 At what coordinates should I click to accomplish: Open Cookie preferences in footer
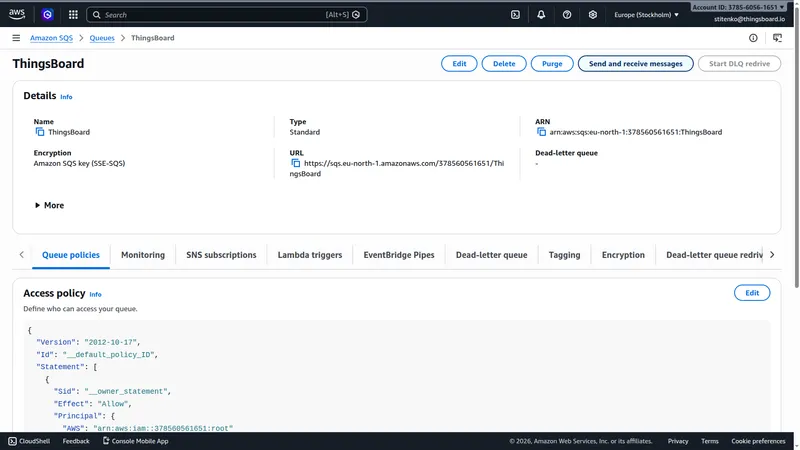pos(758,441)
